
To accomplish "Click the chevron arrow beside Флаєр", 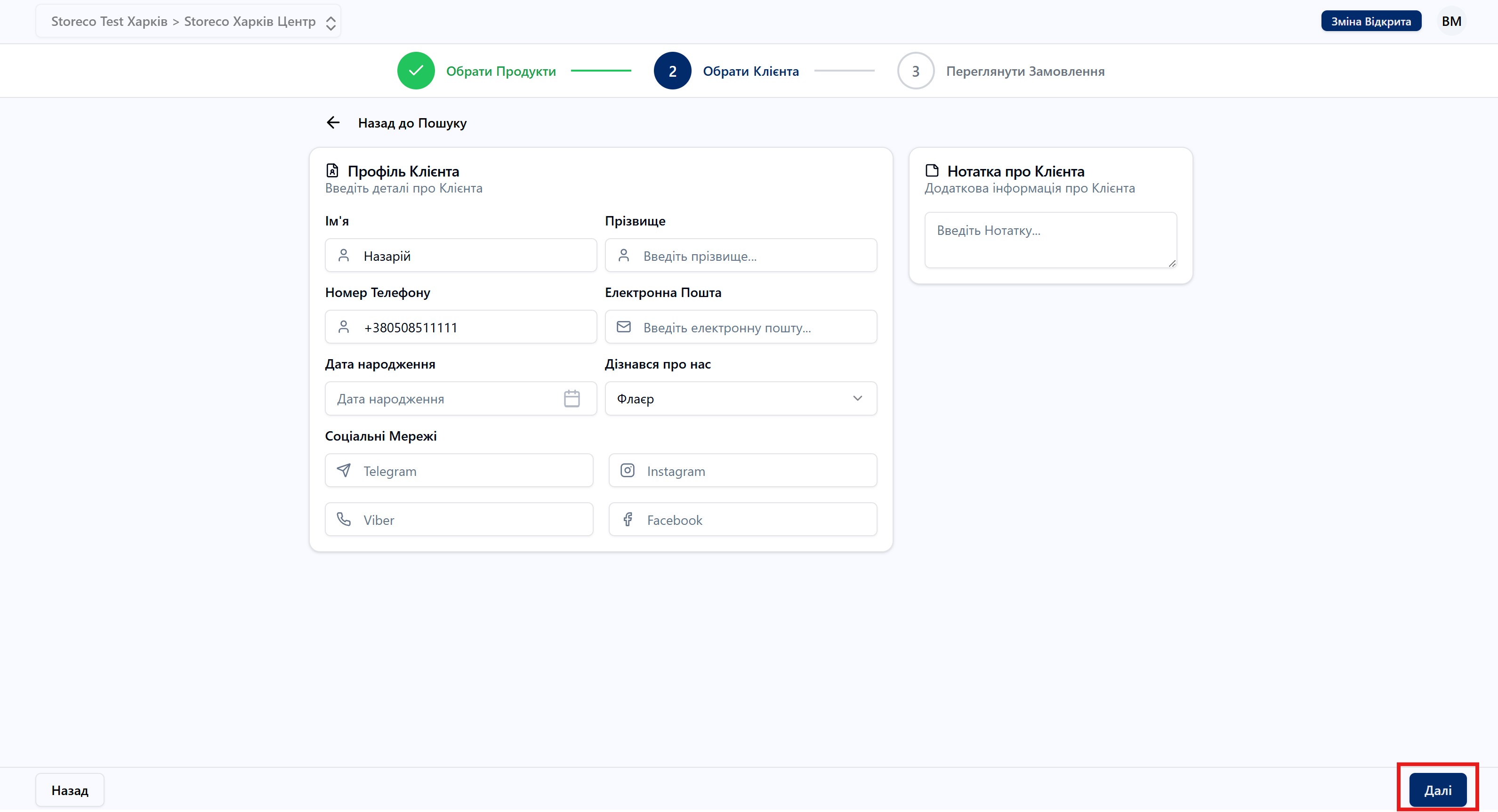I will pos(857,398).
